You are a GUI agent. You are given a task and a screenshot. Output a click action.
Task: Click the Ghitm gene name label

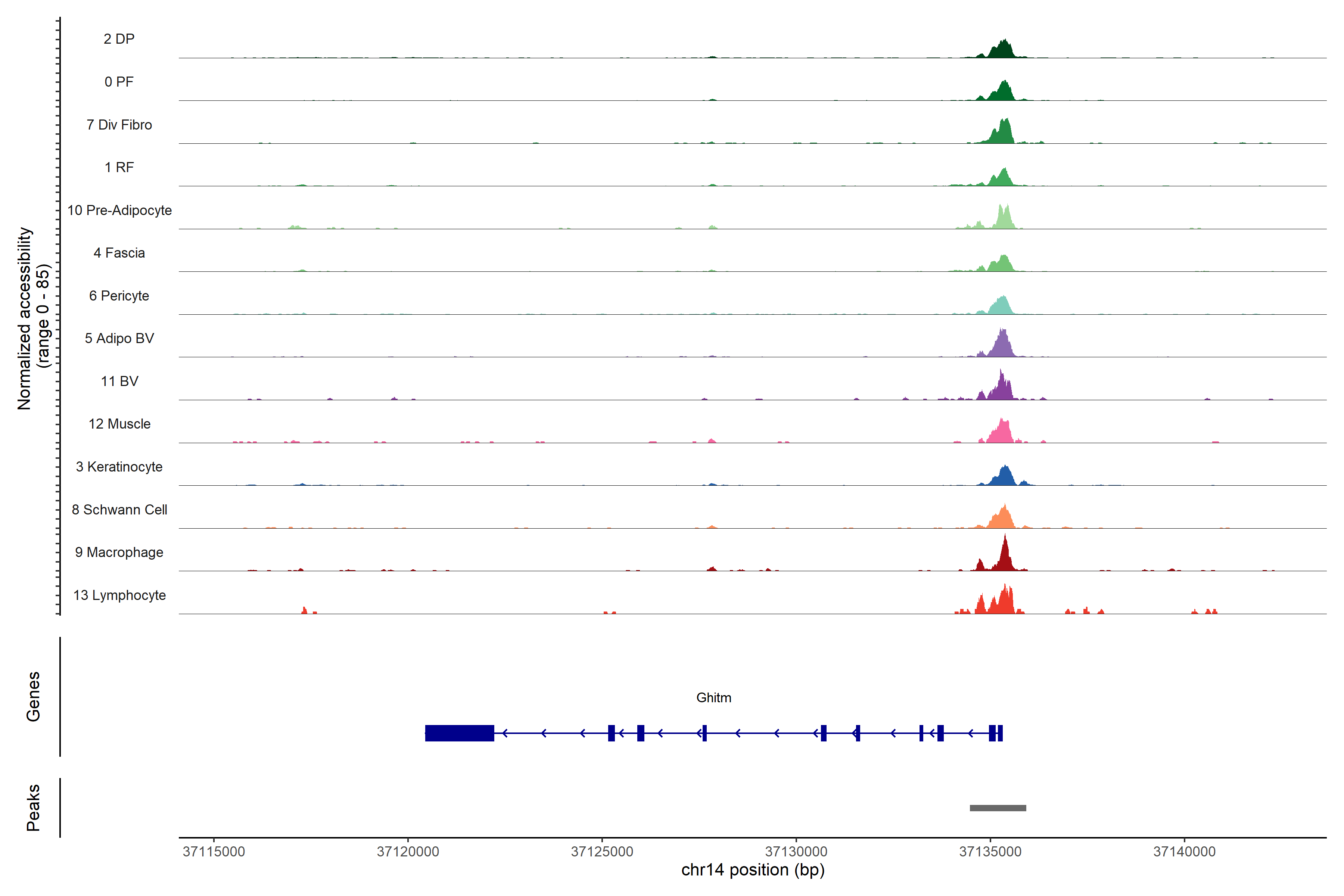714,698
